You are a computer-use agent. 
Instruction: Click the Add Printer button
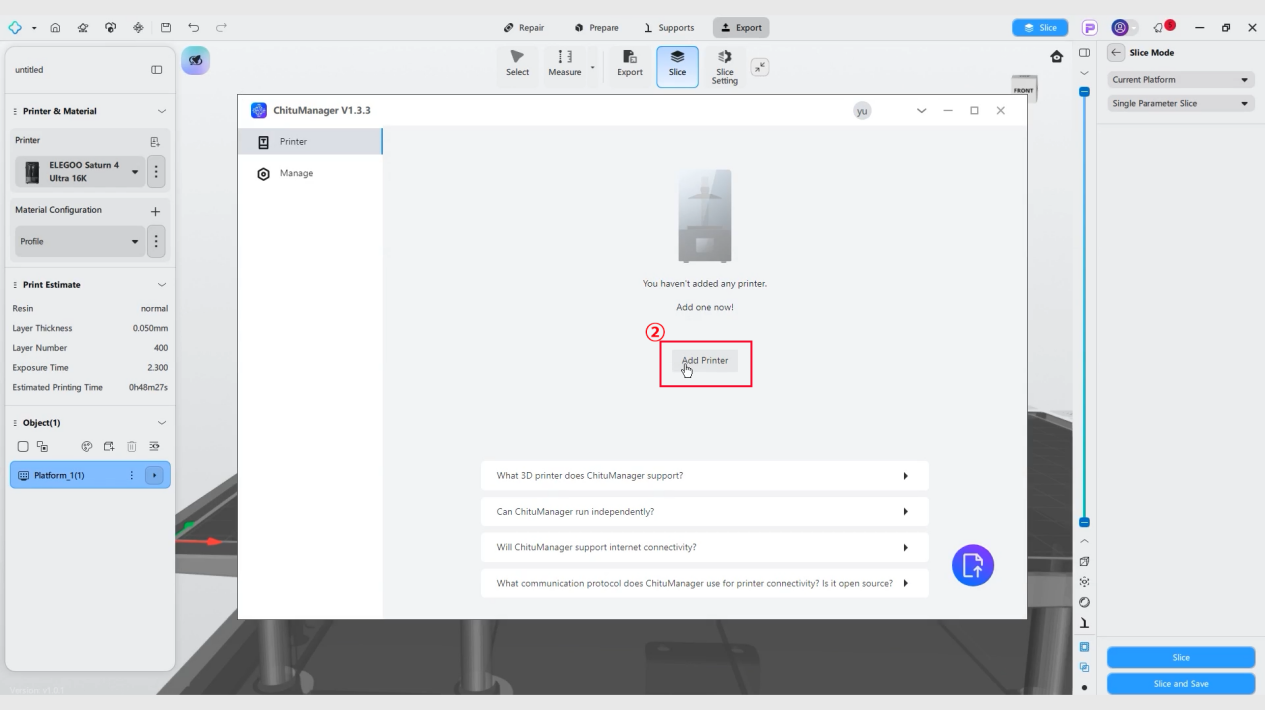tap(705, 361)
